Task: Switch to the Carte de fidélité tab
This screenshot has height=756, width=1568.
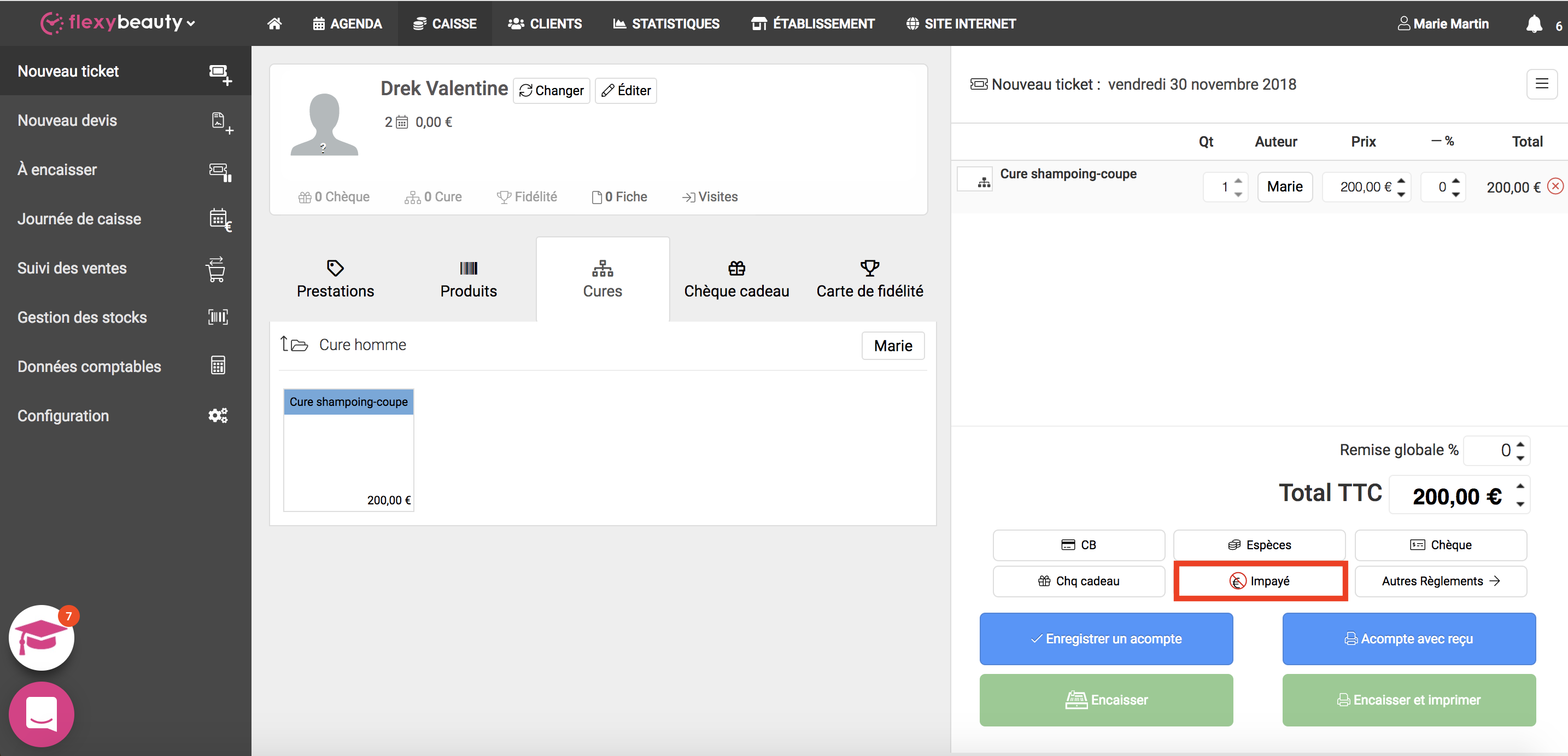Action: 870,279
